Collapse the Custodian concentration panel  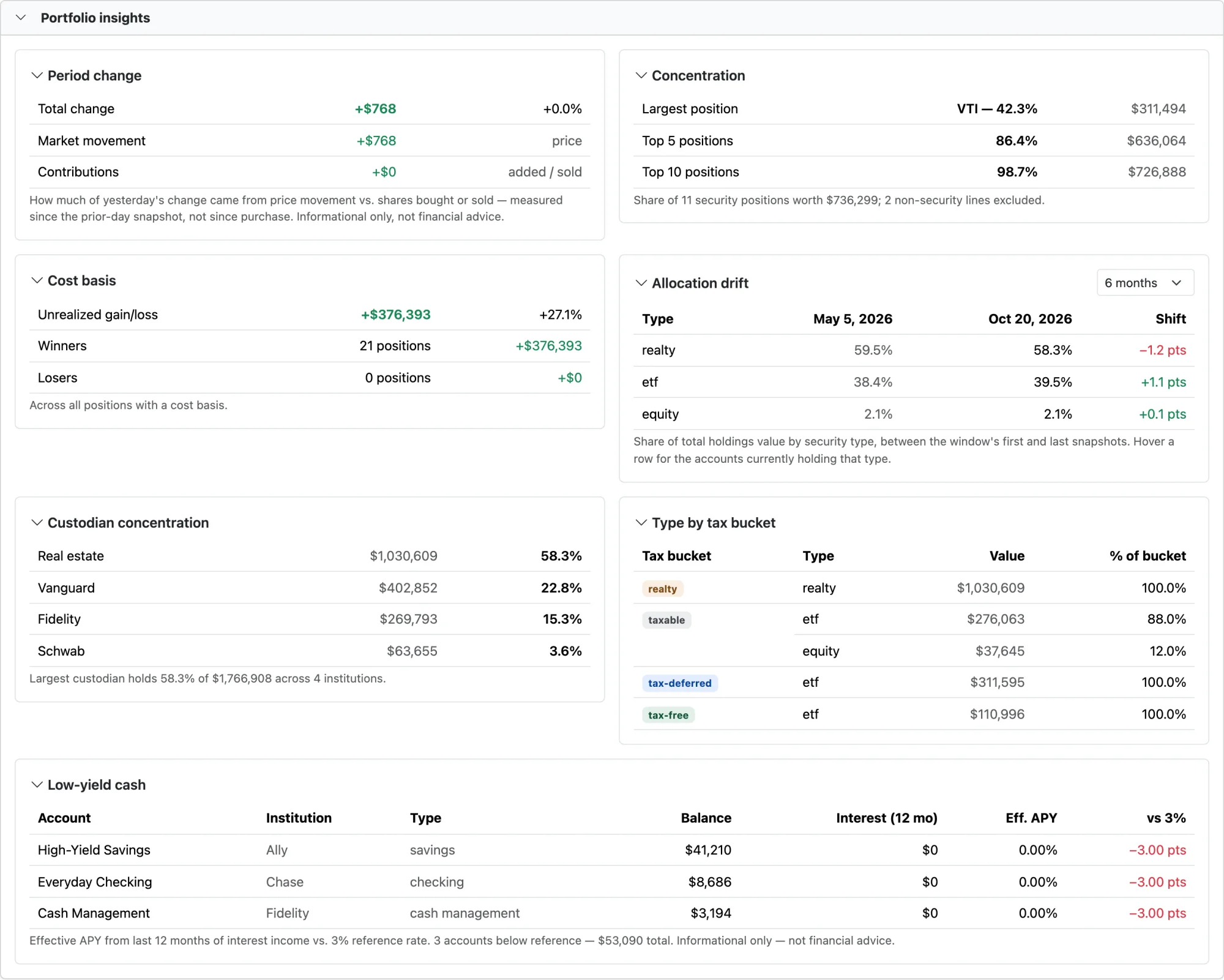click(37, 523)
